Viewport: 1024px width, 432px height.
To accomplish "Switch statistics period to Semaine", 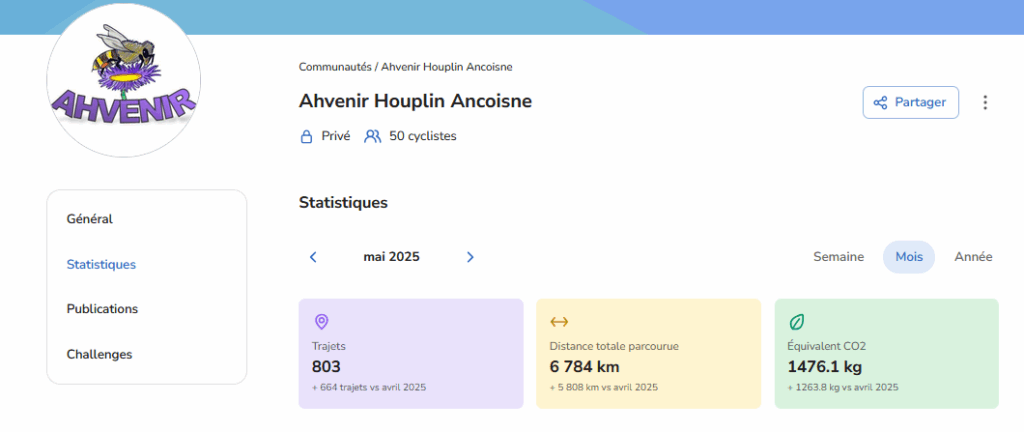I will coord(839,257).
